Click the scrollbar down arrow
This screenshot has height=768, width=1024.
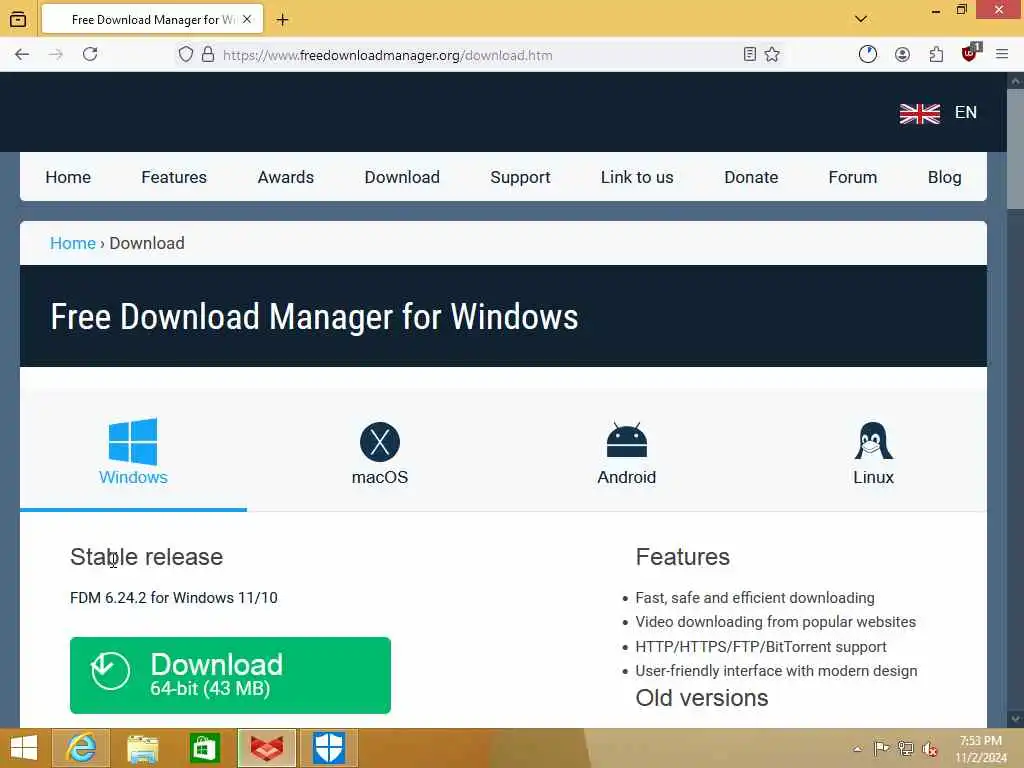click(1015, 718)
